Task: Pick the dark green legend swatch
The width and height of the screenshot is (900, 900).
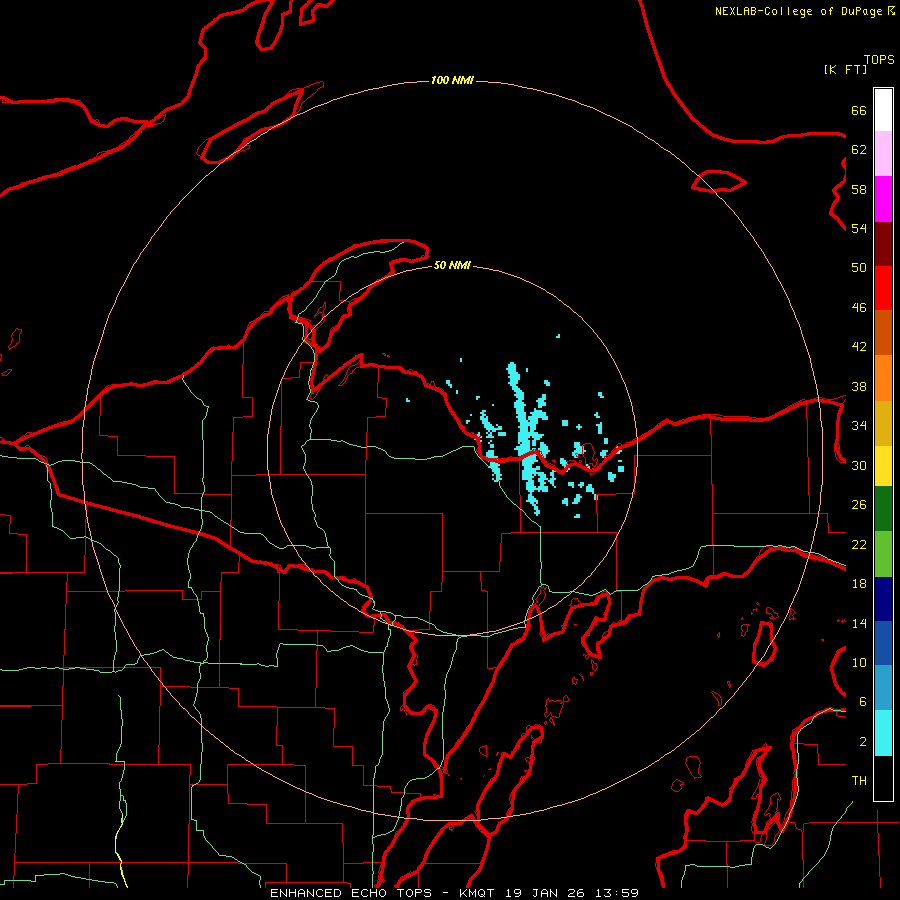Action: pos(883,509)
